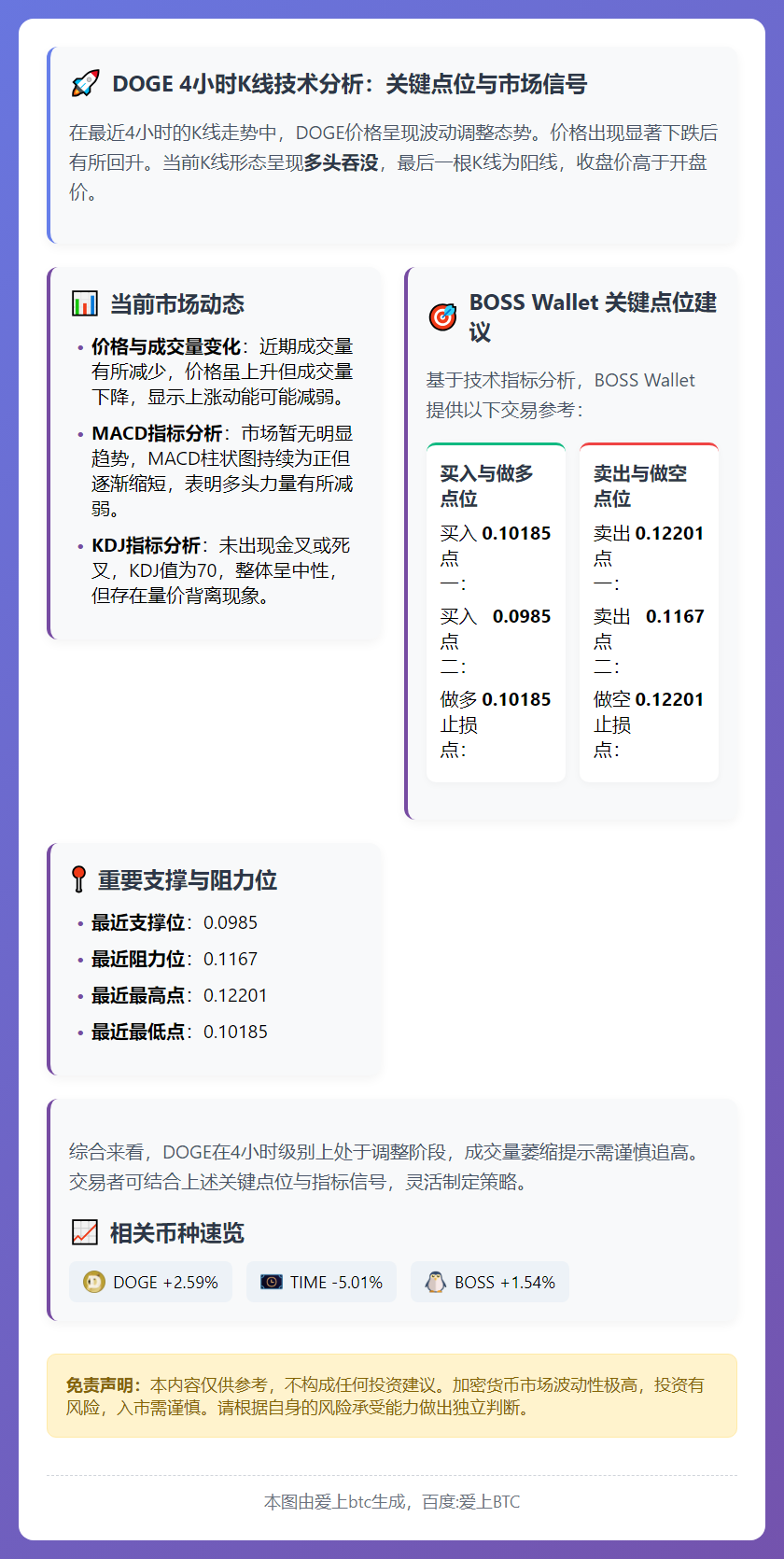This screenshot has width=784, height=1559.
Task: Click sell point two value 0.1167
Action: [x=675, y=616]
